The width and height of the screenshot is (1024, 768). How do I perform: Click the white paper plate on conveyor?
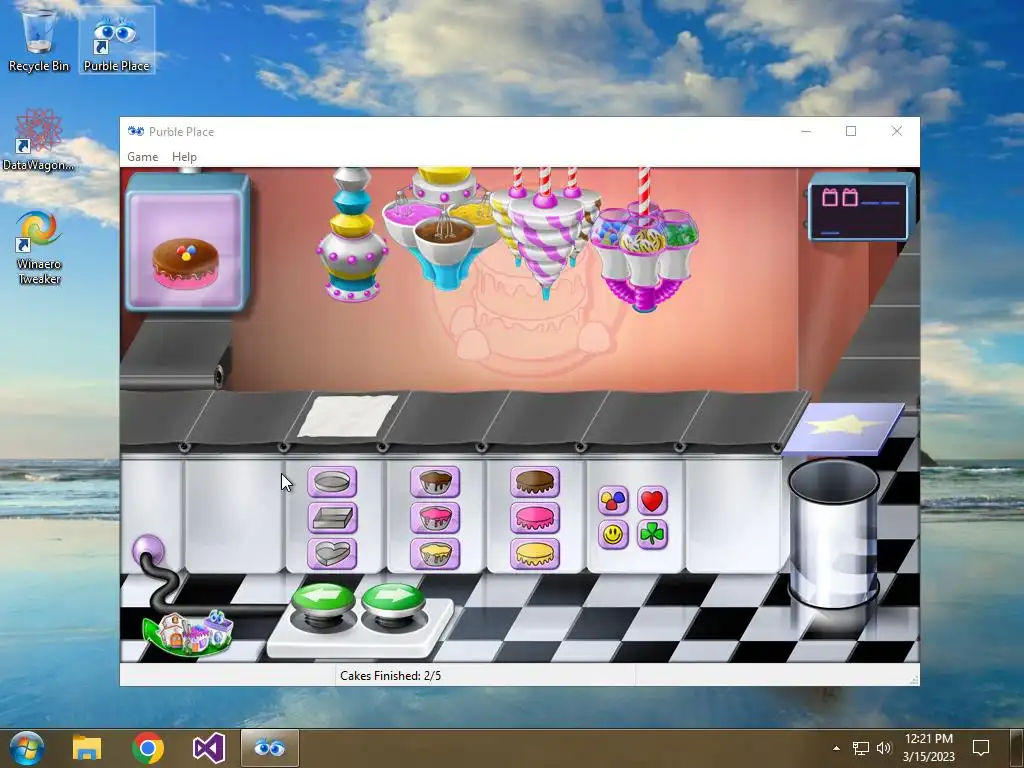coord(348,415)
